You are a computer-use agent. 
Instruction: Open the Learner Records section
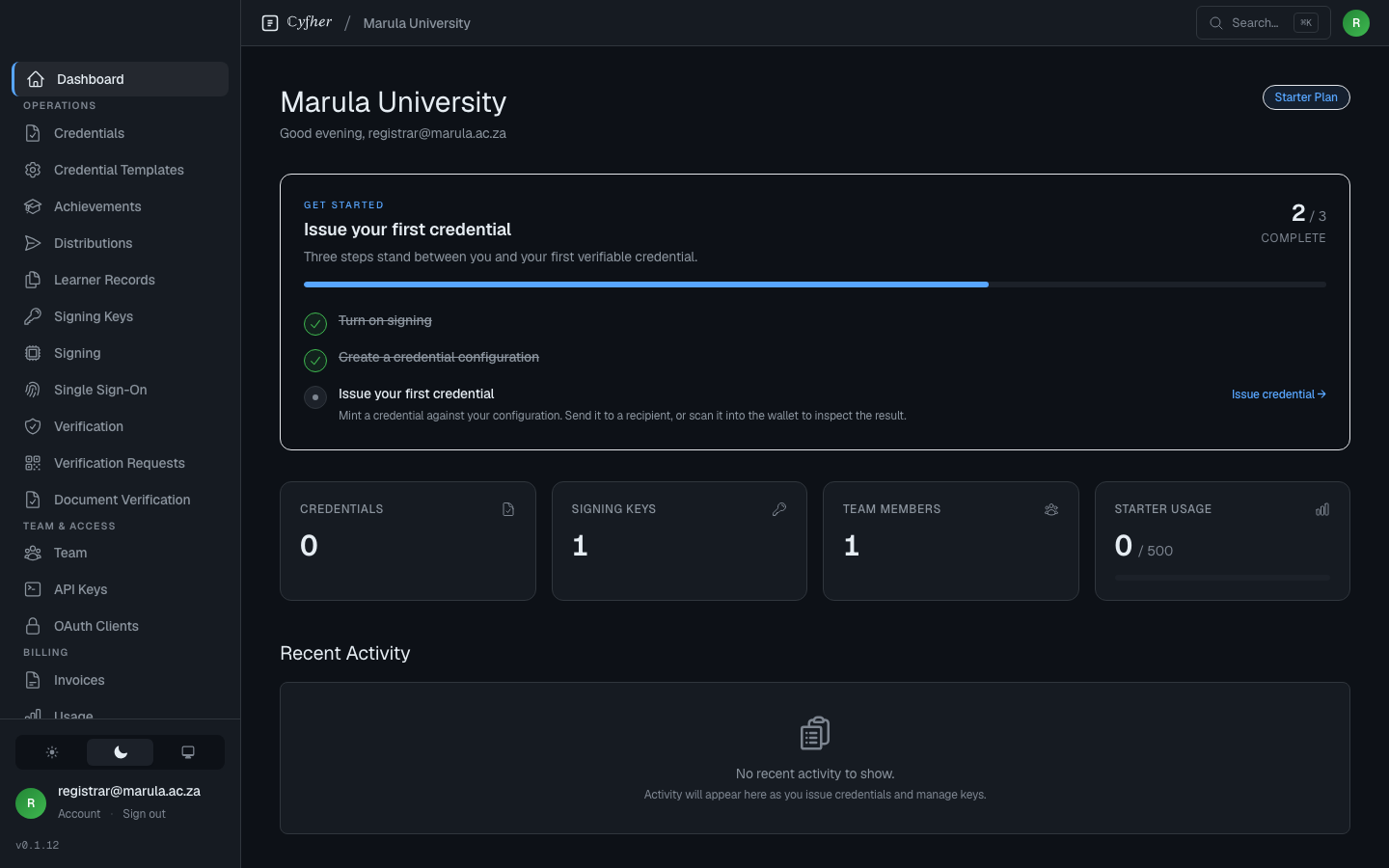point(121,280)
